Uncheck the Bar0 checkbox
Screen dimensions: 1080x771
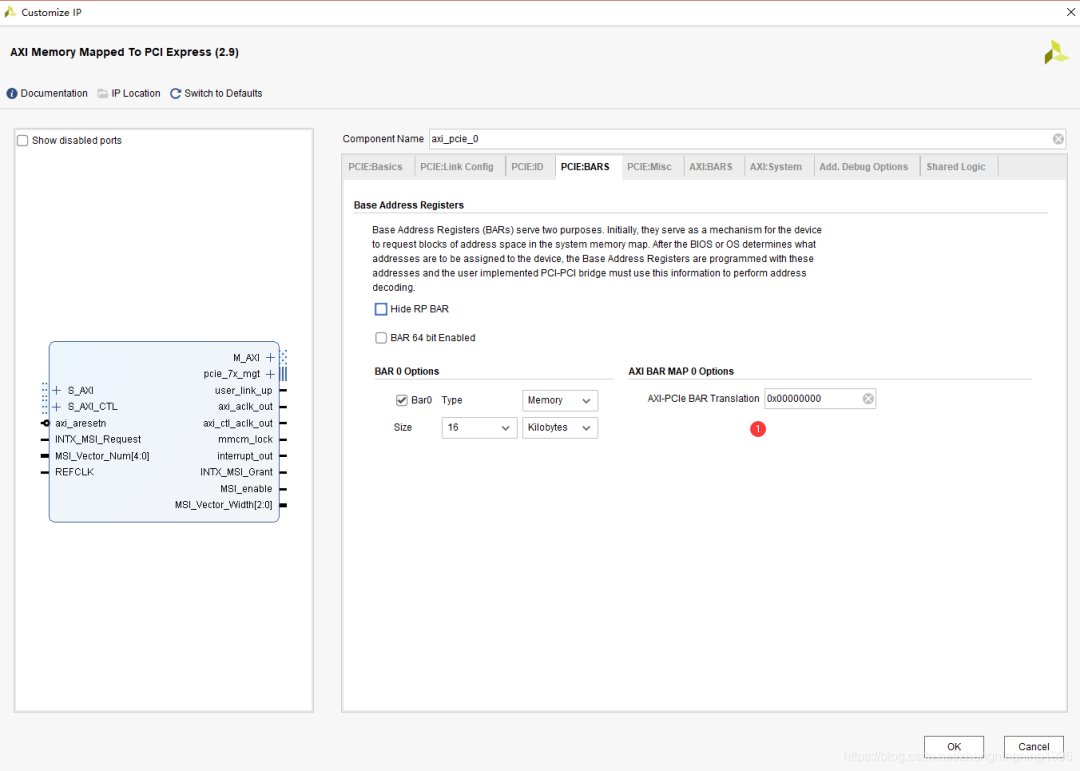[x=402, y=400]
